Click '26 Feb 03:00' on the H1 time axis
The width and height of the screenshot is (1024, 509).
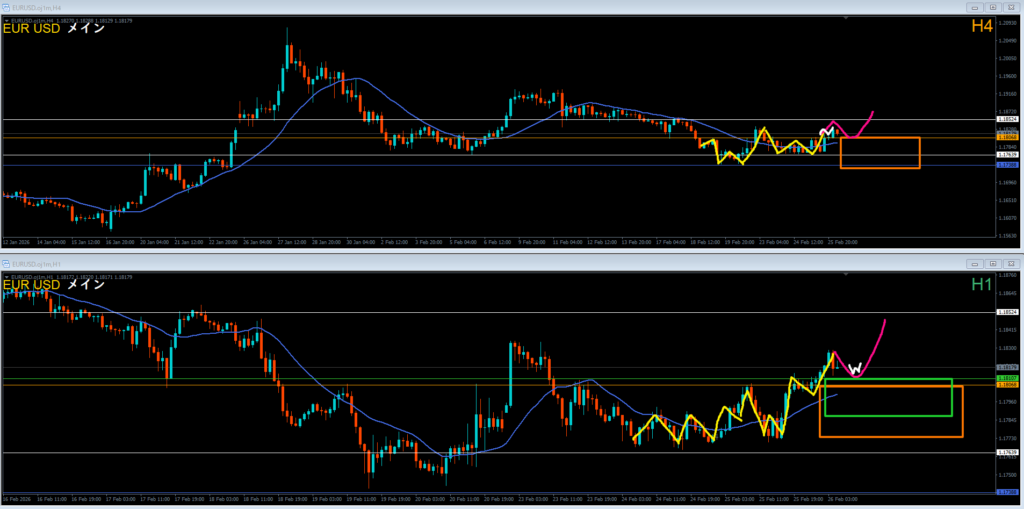pos(842,499)
